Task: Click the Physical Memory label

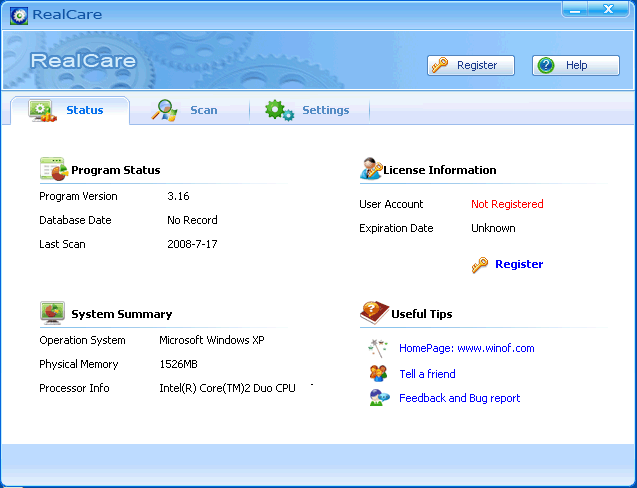Action: [x=78, y=364]
